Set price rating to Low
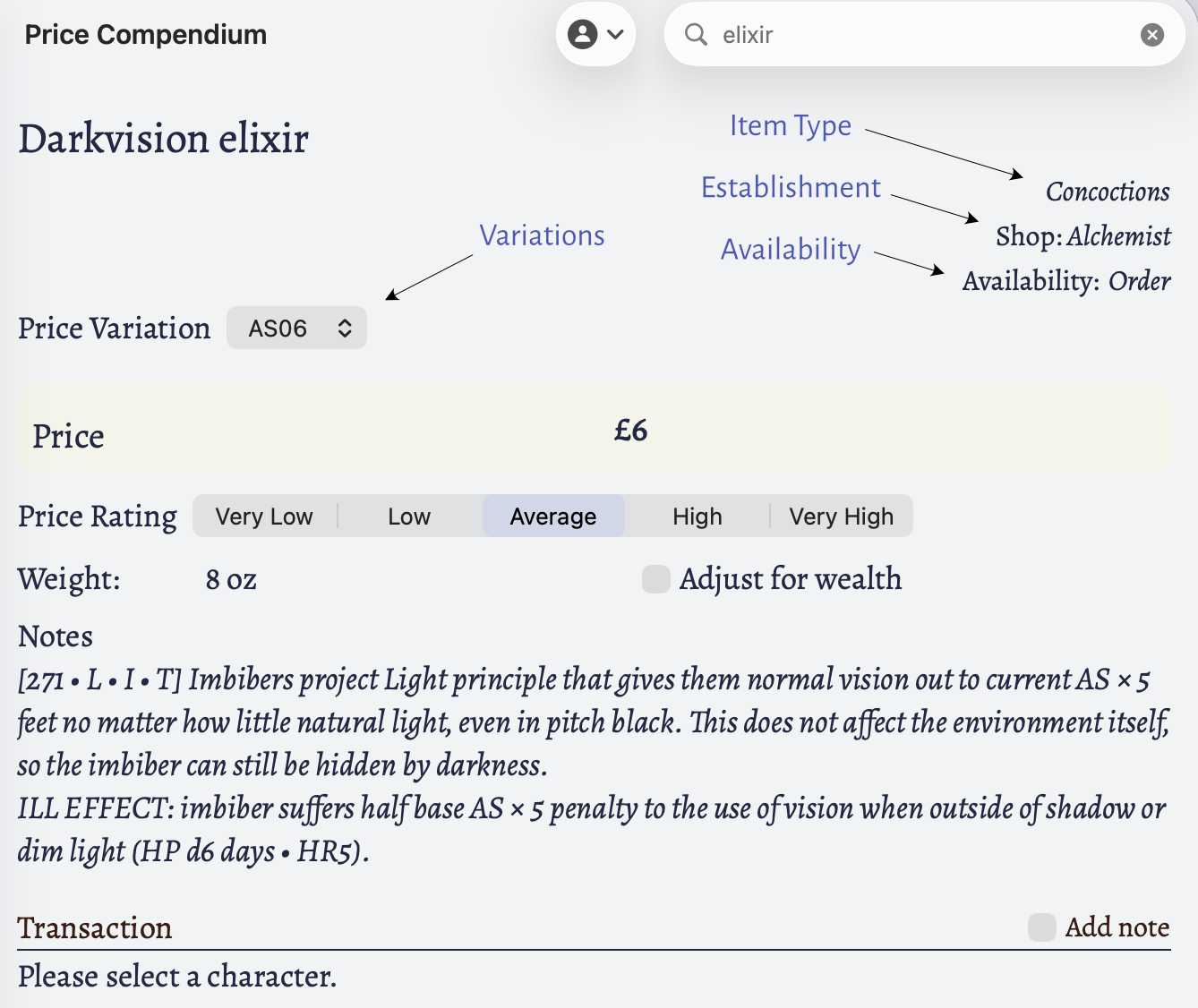Screen dimensions: 1198x1008 coord(409,517)
